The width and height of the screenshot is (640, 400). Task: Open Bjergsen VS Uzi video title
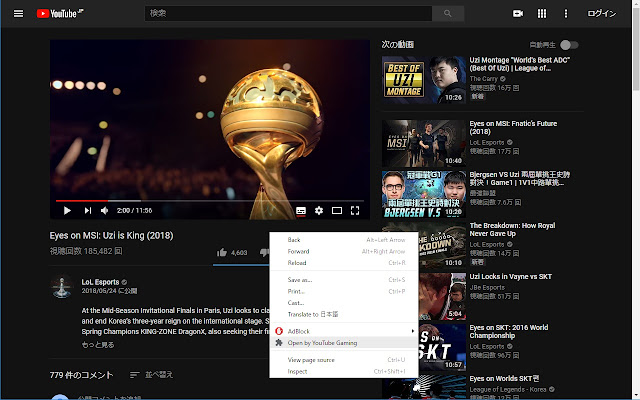520,178
